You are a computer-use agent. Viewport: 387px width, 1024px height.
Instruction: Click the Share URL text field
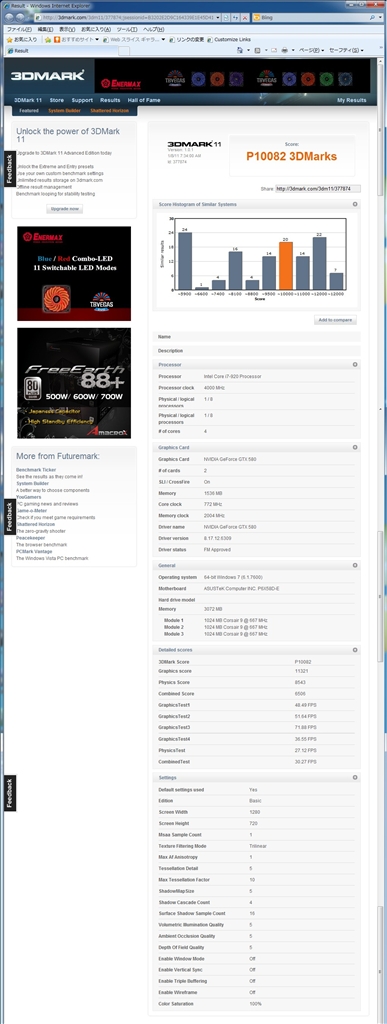coord(317,189)
